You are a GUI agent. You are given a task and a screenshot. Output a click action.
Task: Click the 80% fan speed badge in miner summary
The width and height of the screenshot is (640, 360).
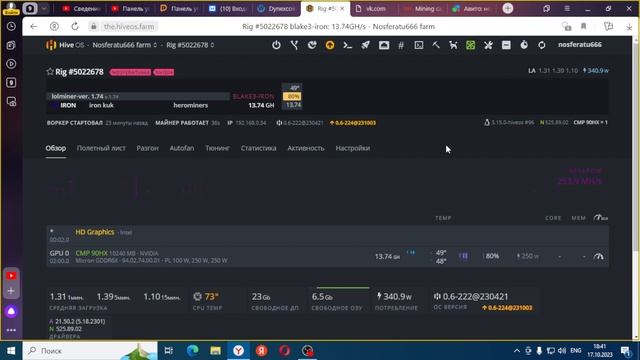click(292, 96)
